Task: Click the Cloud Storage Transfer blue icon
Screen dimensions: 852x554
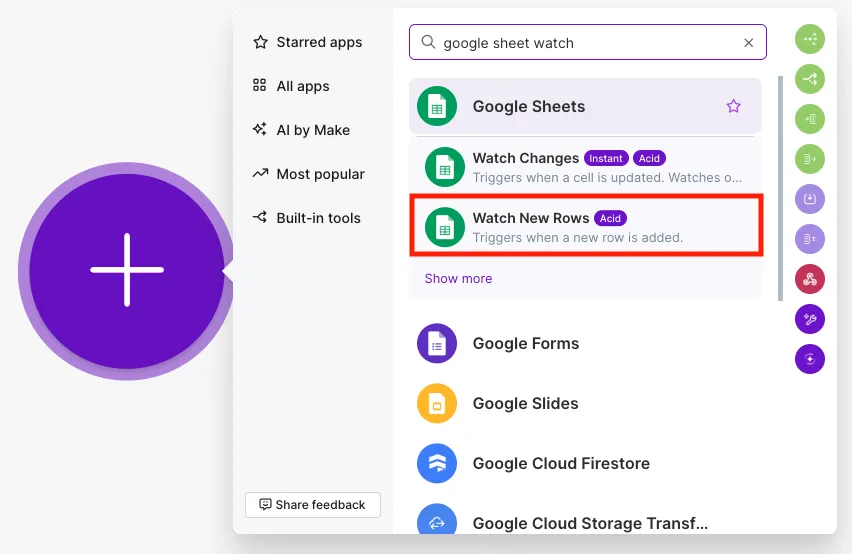Action: tap(437, 519)
